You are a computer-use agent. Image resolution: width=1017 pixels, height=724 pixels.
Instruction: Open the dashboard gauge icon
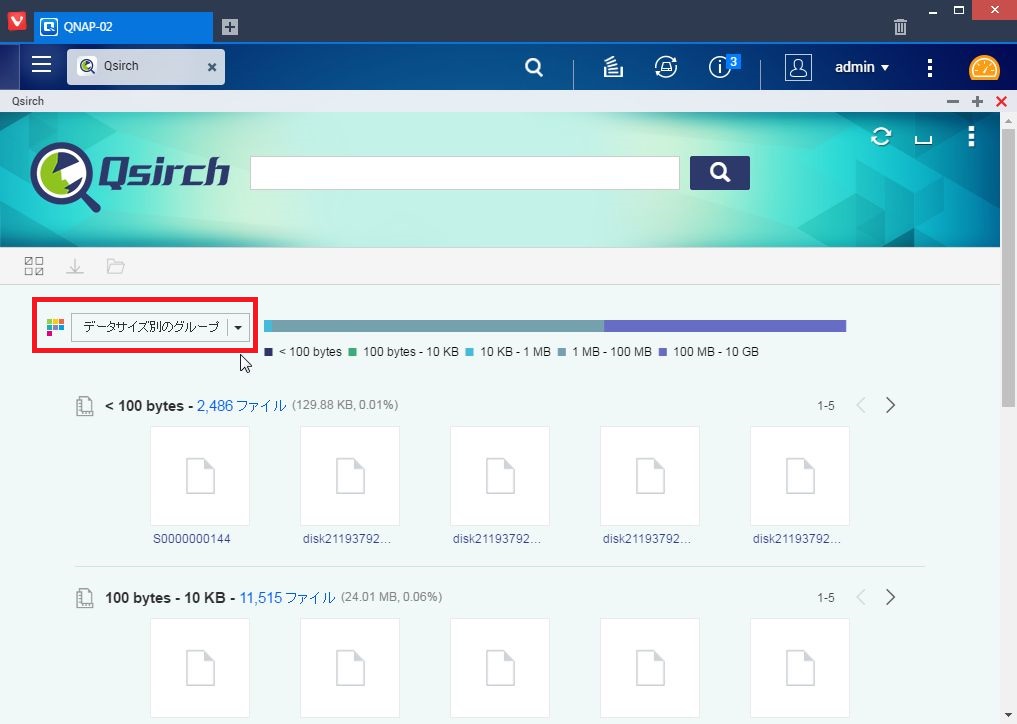pos(984,68)
